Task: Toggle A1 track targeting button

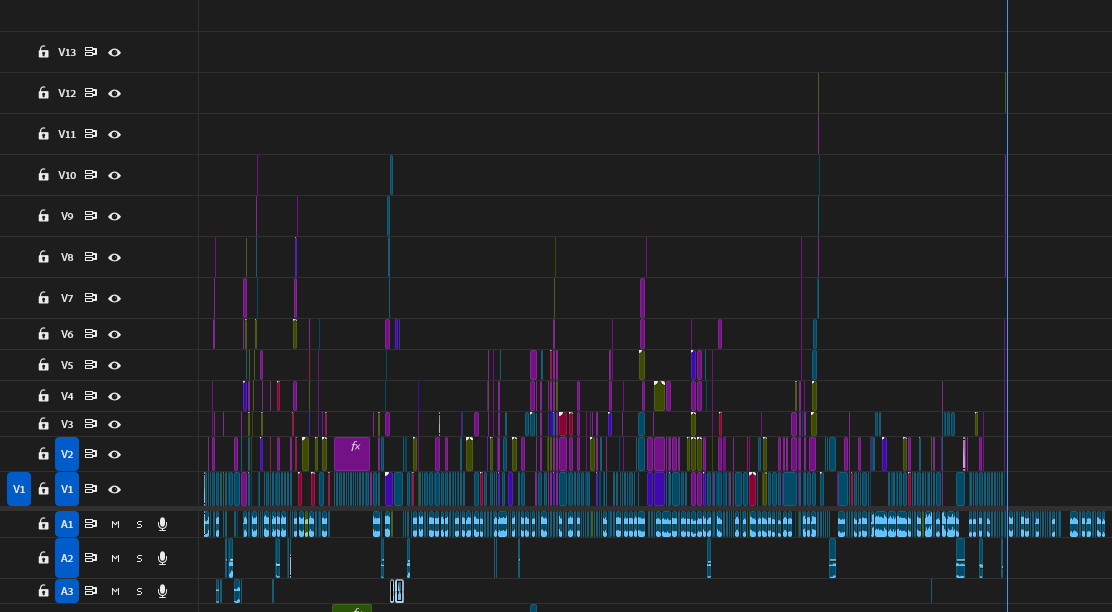Action: (x=67, y=524)
